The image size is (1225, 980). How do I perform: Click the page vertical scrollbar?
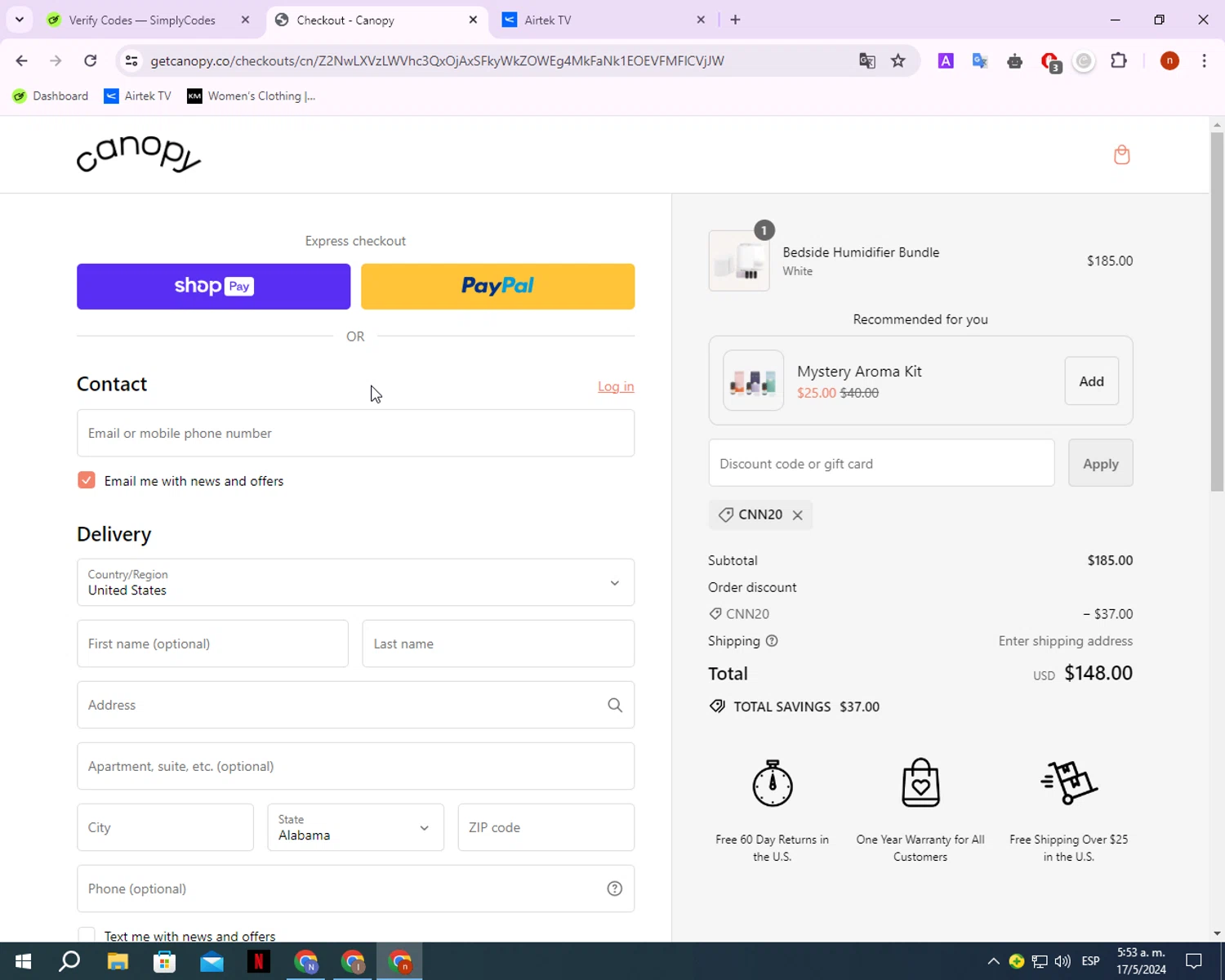(1217, 310)
